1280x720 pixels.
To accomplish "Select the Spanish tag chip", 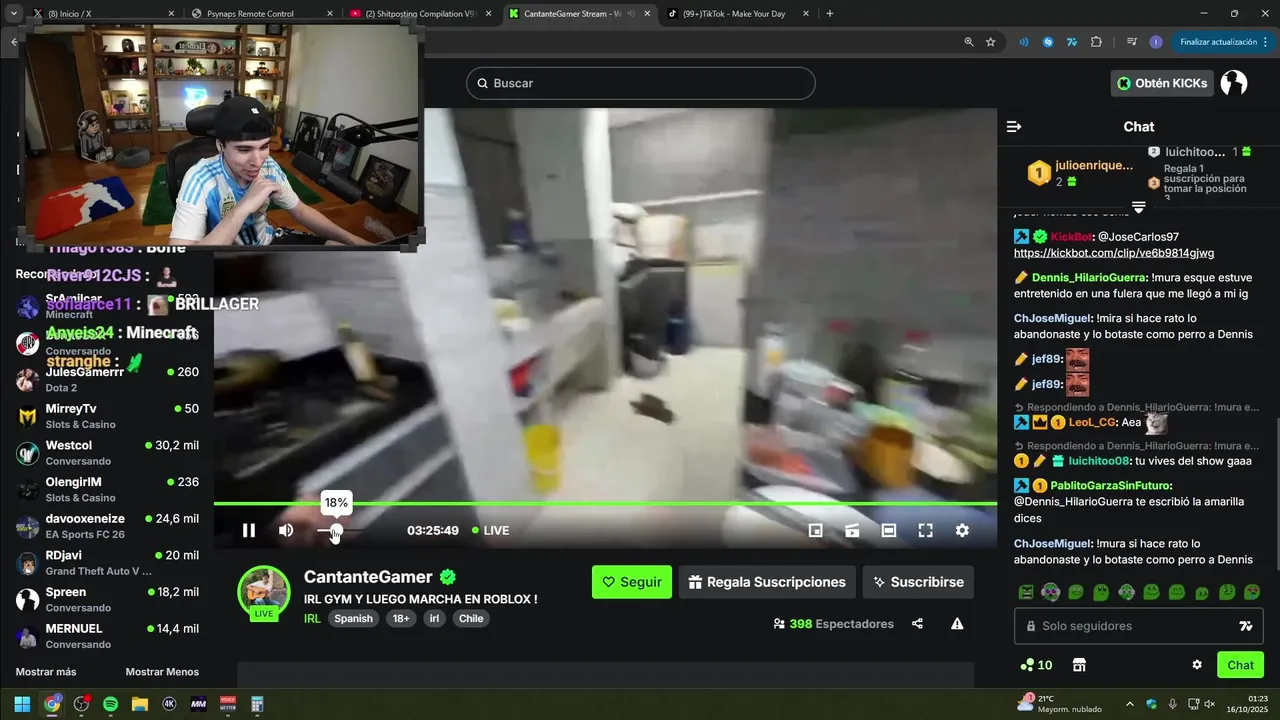I will [353, 618].
